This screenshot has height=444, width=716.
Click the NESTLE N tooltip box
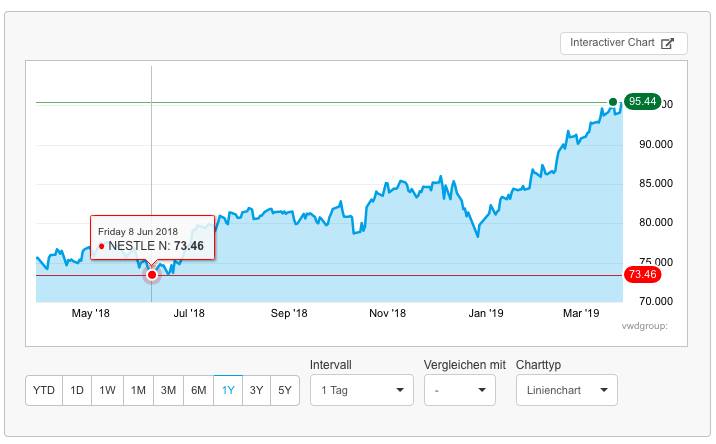(152, 238)
